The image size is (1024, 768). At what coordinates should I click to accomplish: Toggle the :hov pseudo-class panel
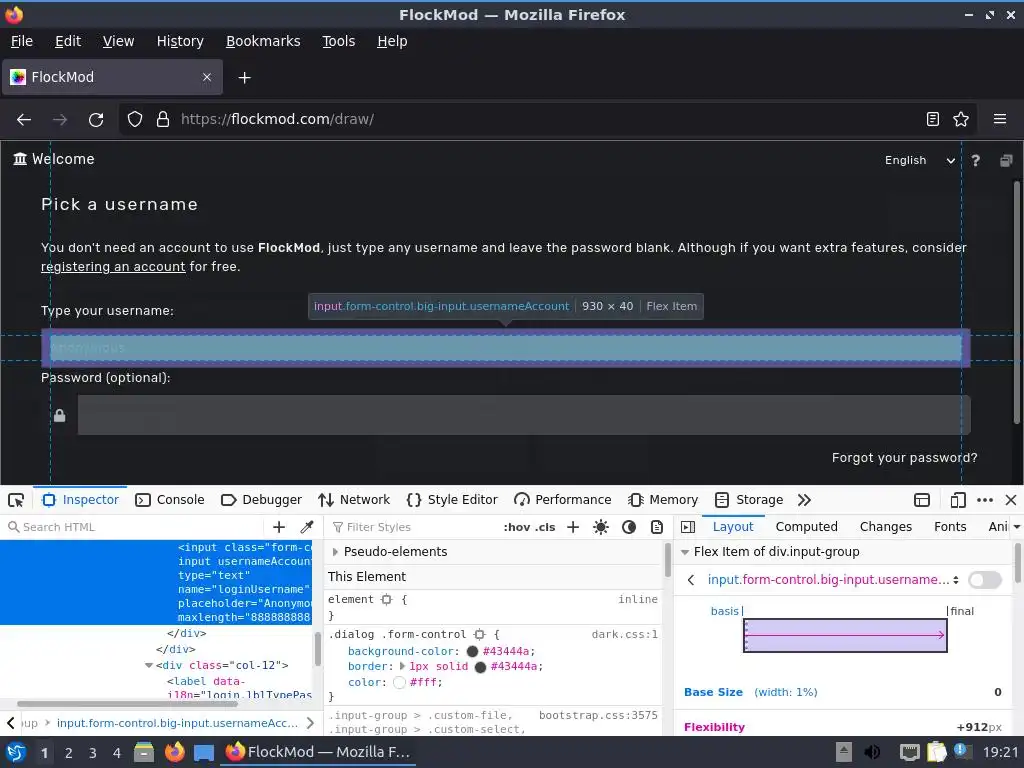[517, 527]
